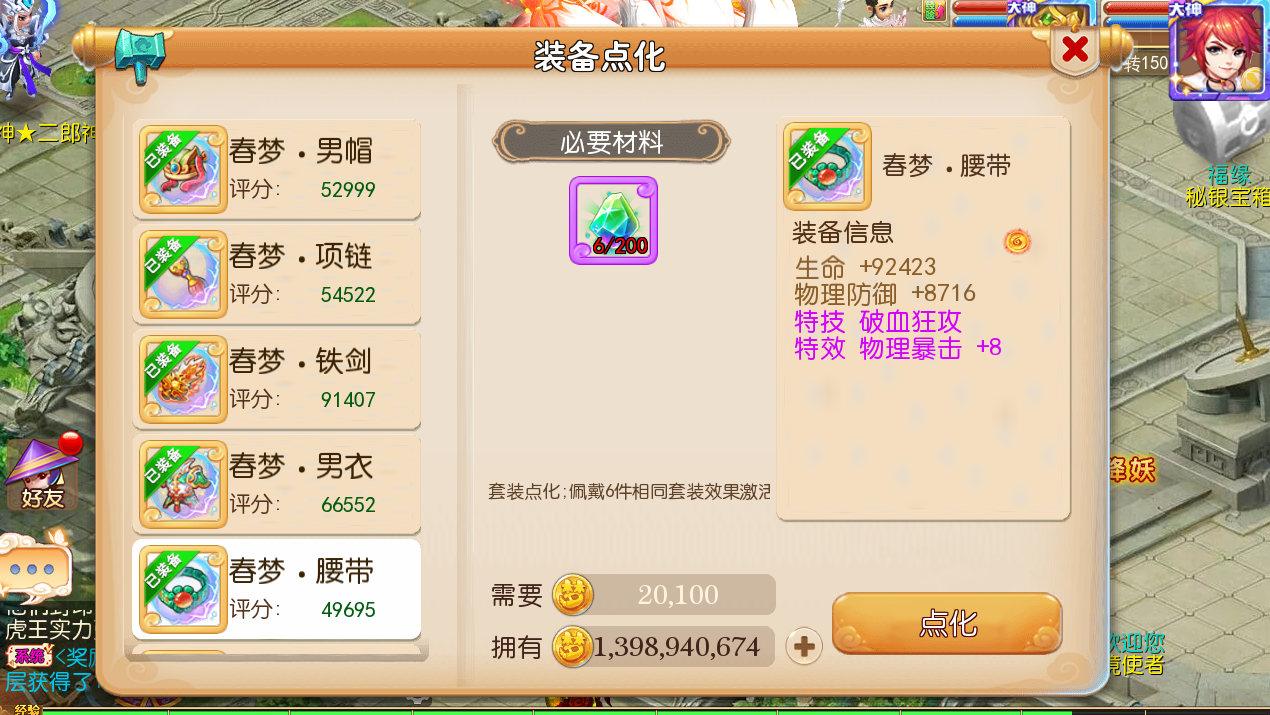
Task: Add more gold with the plus button
Action: coord(804,647)
